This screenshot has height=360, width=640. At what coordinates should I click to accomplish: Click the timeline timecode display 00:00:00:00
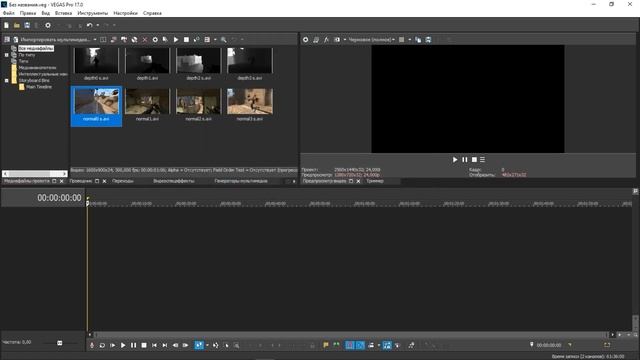(x=59, y=198)
